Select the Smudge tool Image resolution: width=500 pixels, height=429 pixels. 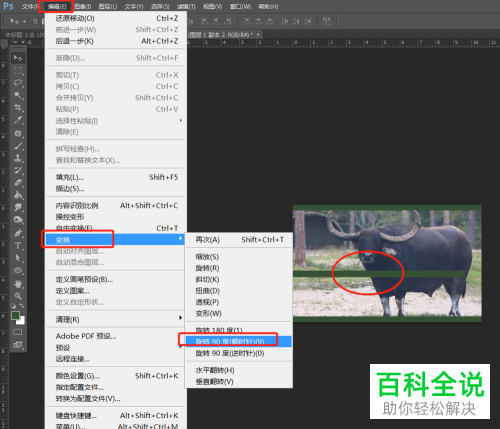coord(18,207)
